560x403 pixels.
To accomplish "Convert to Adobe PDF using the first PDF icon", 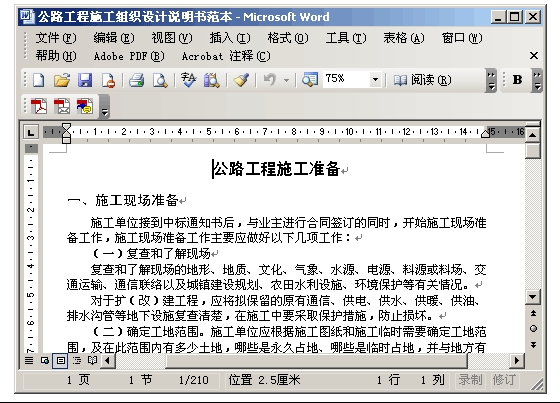I will point(39,106).
